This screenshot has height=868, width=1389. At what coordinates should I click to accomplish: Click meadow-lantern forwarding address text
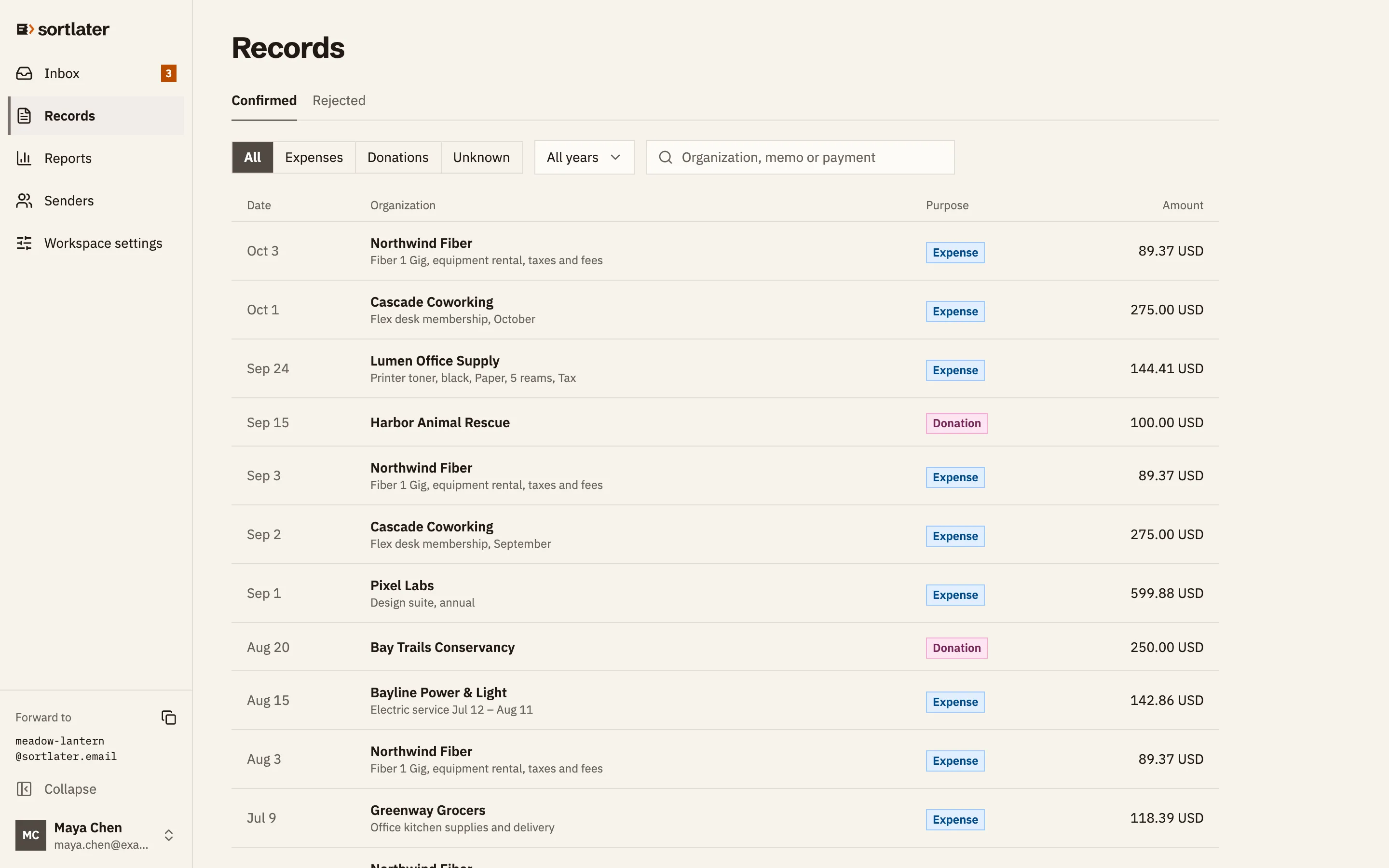[x=66, y=748]
